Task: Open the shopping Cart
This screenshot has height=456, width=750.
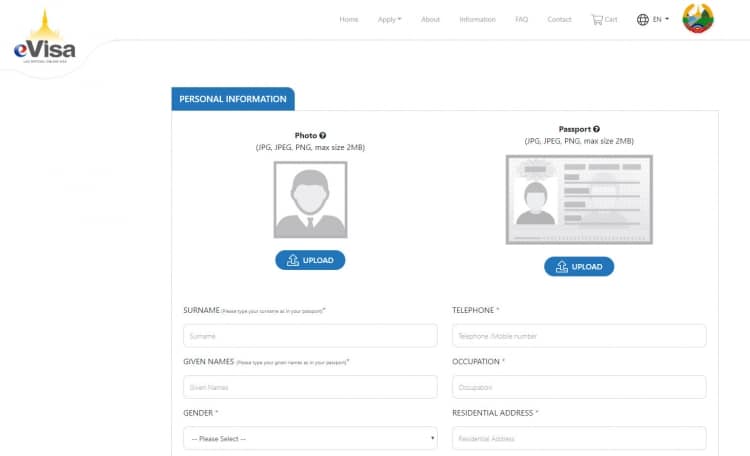Action: [604, 20]
